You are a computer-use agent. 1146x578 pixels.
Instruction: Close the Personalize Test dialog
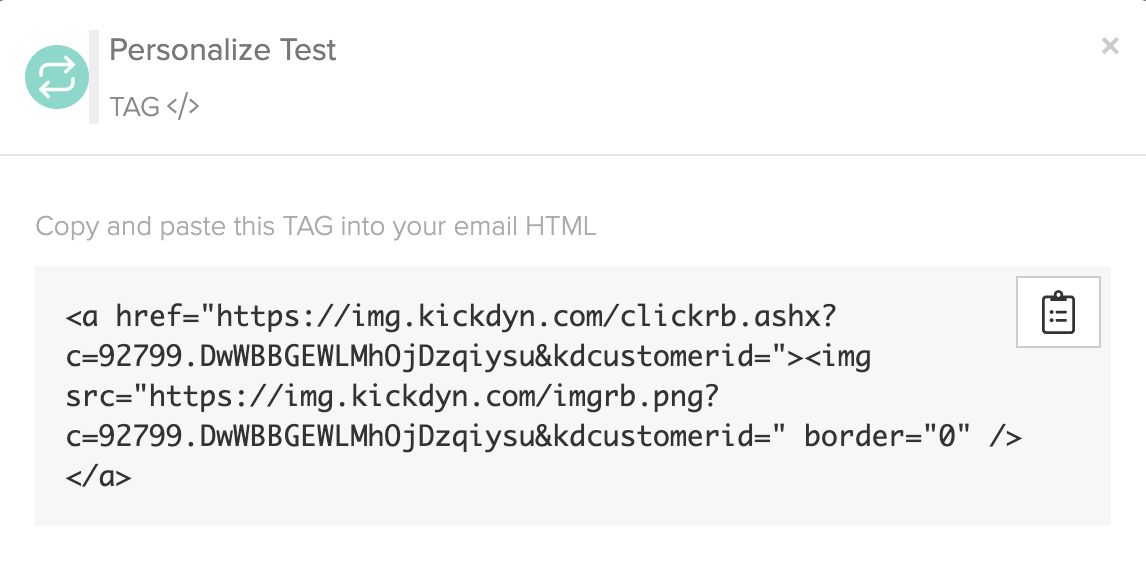[1109, 46]
